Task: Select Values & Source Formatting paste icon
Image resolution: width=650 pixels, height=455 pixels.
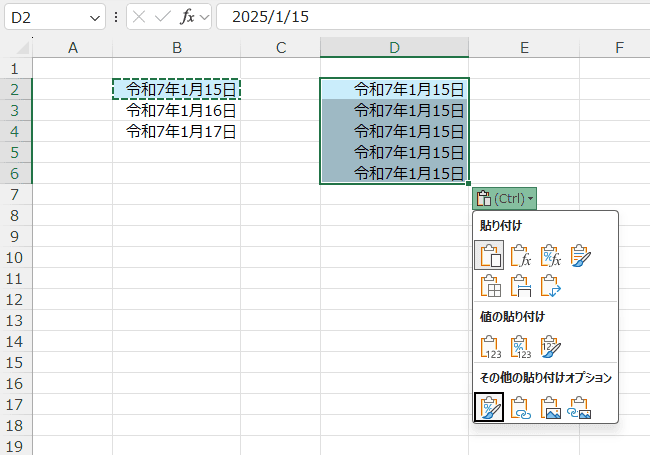Action: pyautogui.click(x=550, y=347)
